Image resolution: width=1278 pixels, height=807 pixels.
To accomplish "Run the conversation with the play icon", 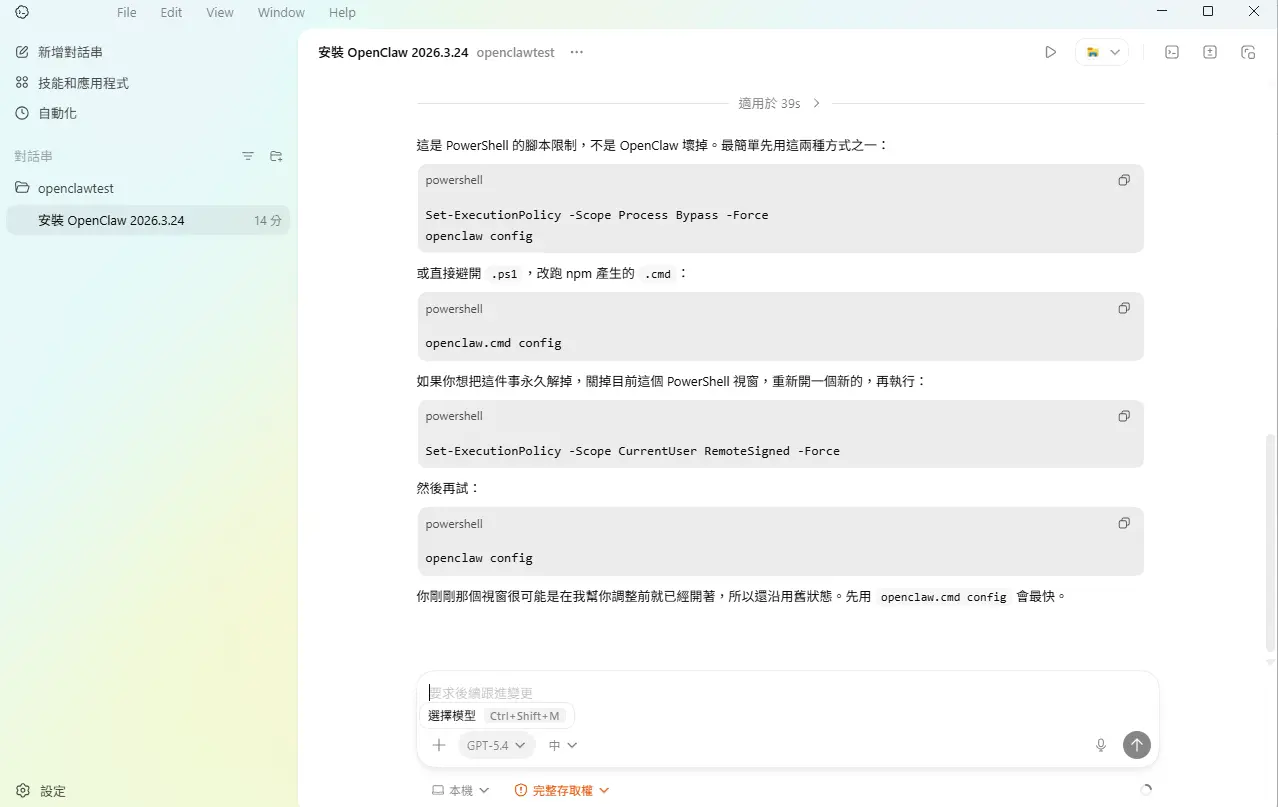I will (x=1051, y=51).
